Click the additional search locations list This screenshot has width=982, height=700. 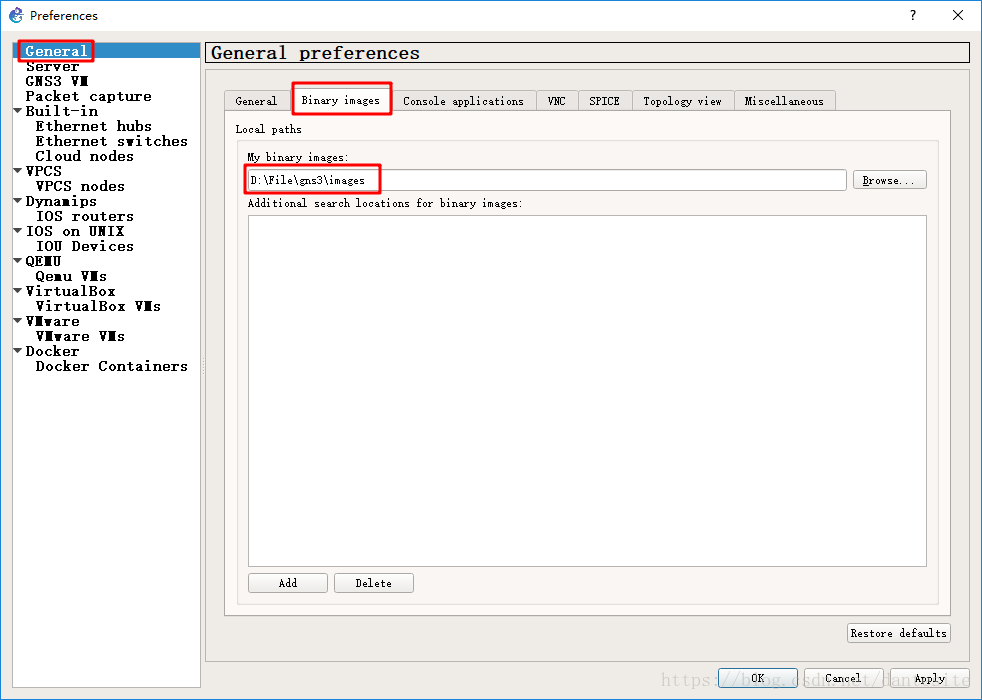(587, 391)
